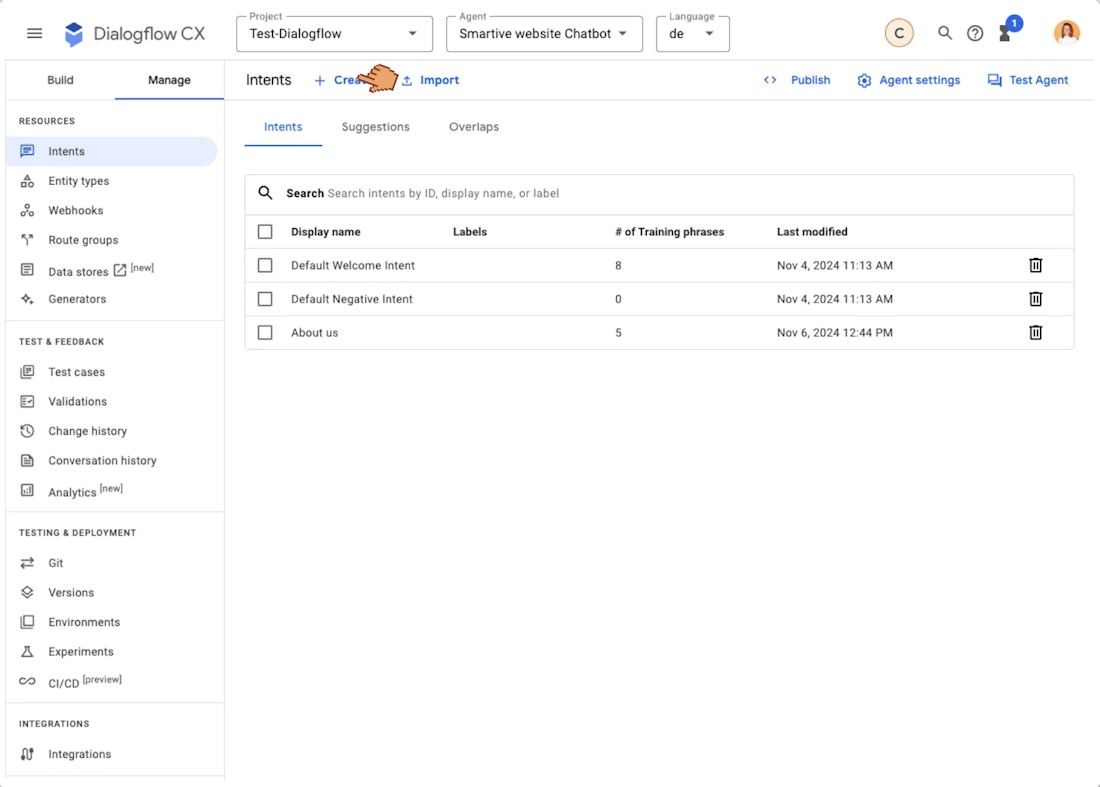The image size is (1100, 787).
Task: Open the help question mark icon
Action: [x=974, y=33]
